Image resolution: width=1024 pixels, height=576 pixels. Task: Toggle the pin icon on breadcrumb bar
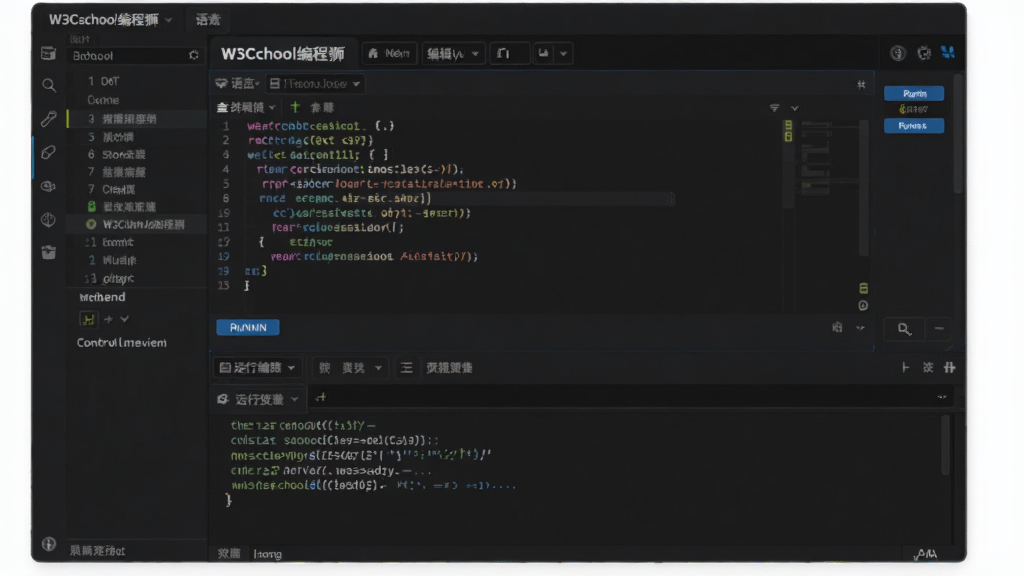click(861, 84)
